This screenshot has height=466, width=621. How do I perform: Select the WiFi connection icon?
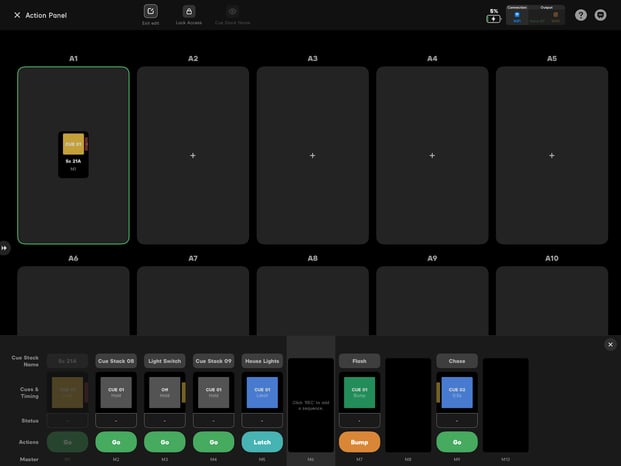coord(517,17)
